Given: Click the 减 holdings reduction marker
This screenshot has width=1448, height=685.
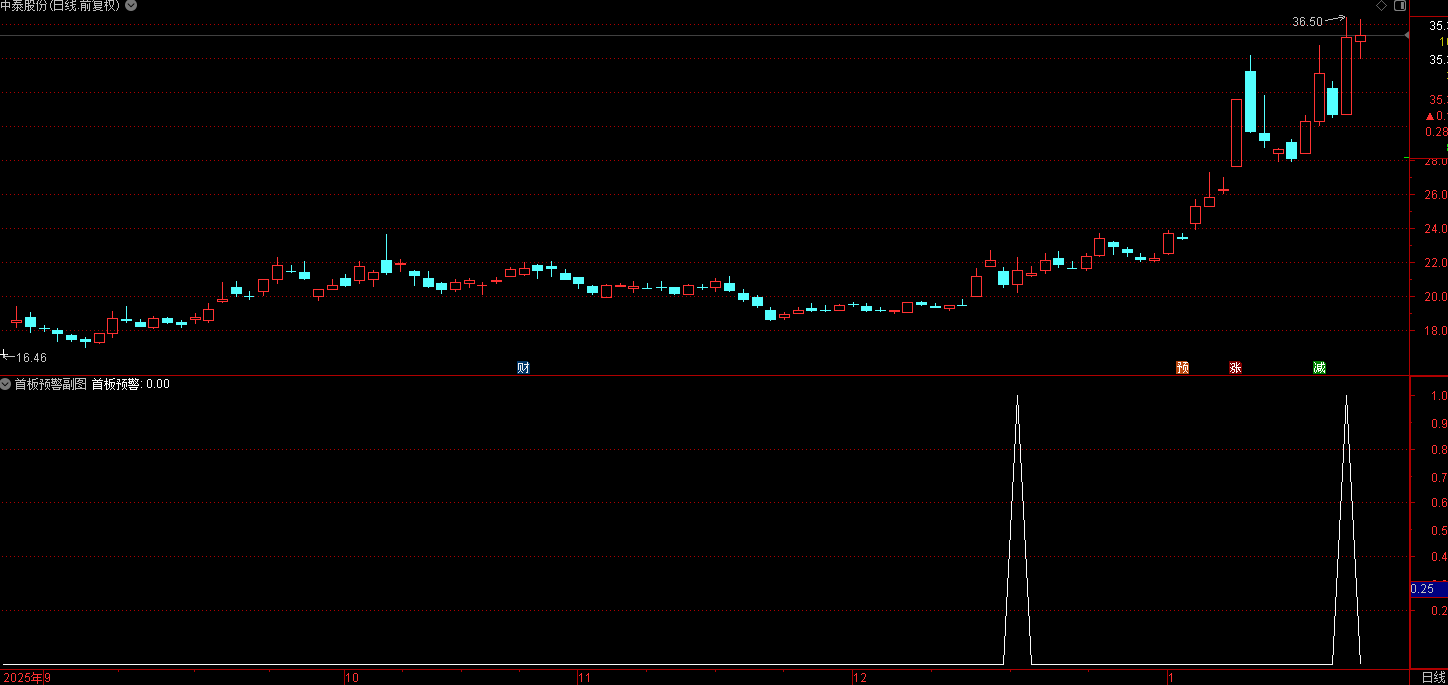Looking at the screenshot, I should coord(1319,368).
